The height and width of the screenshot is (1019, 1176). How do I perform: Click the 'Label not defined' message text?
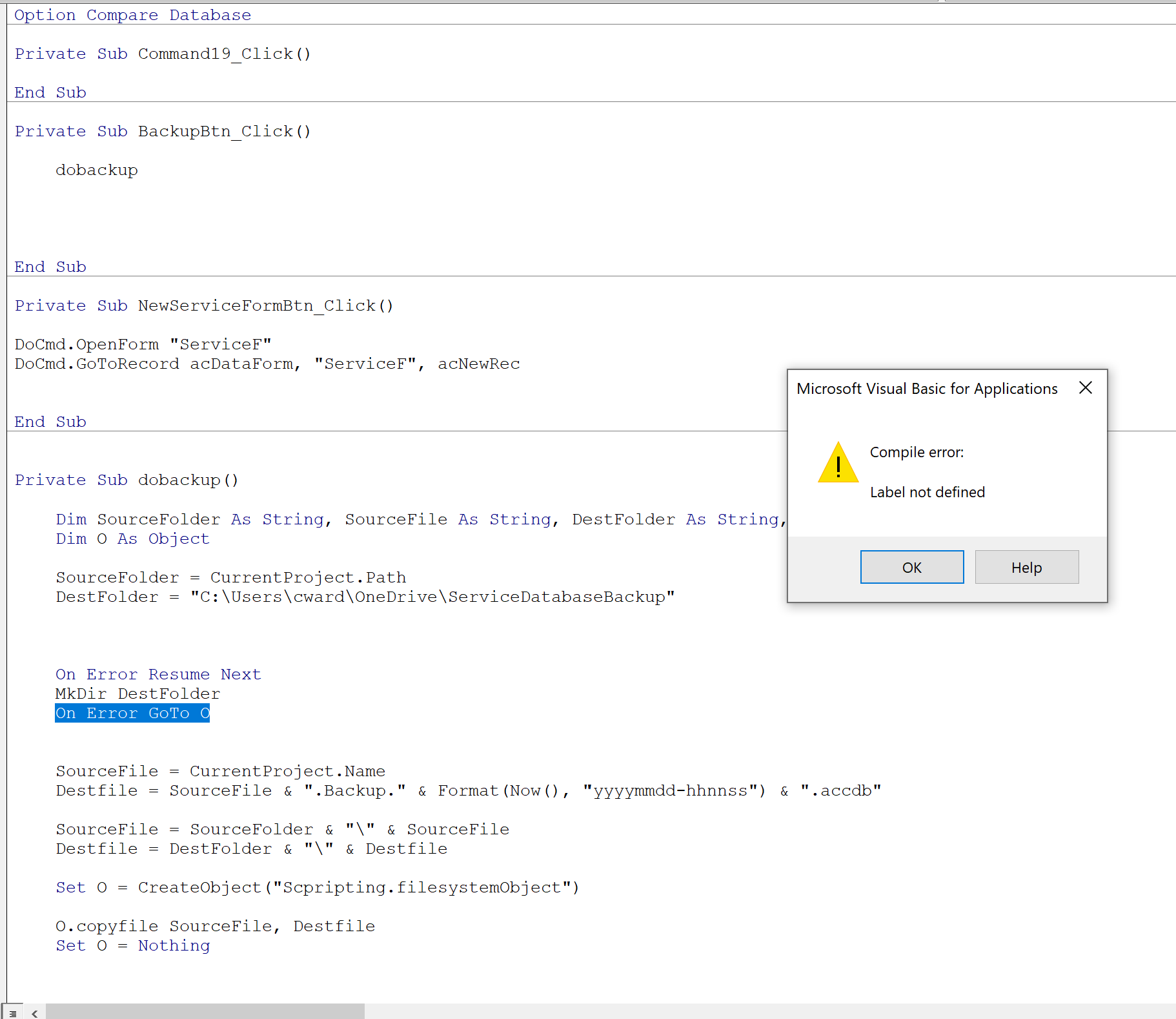927,492
